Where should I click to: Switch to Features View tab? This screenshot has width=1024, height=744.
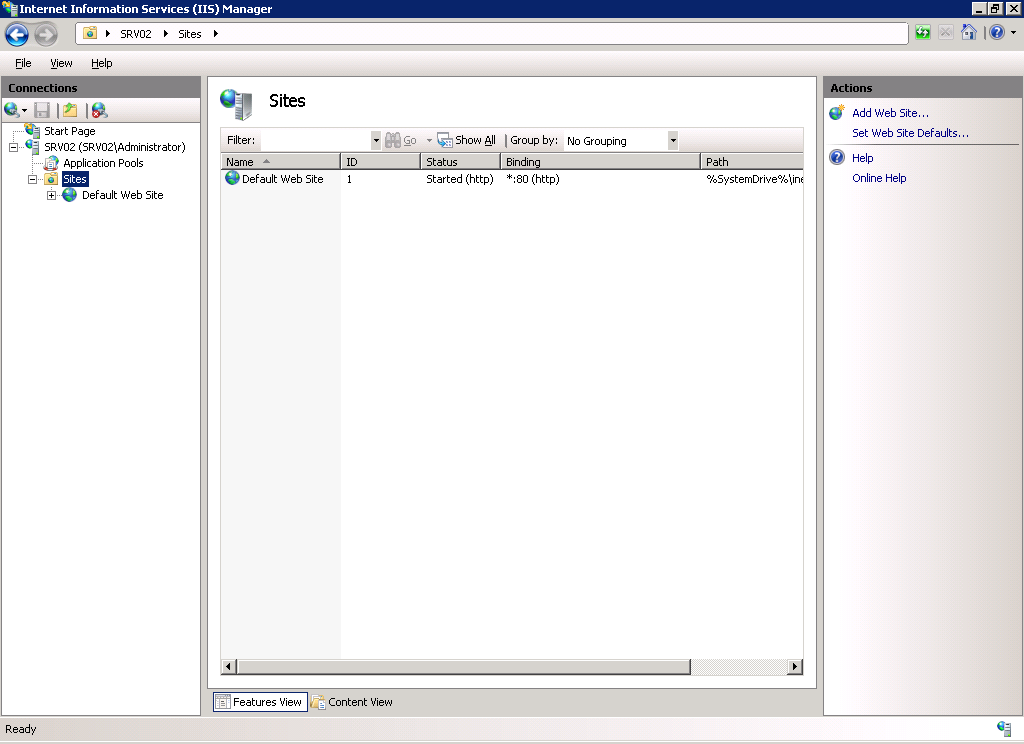(x=260, y=702)
